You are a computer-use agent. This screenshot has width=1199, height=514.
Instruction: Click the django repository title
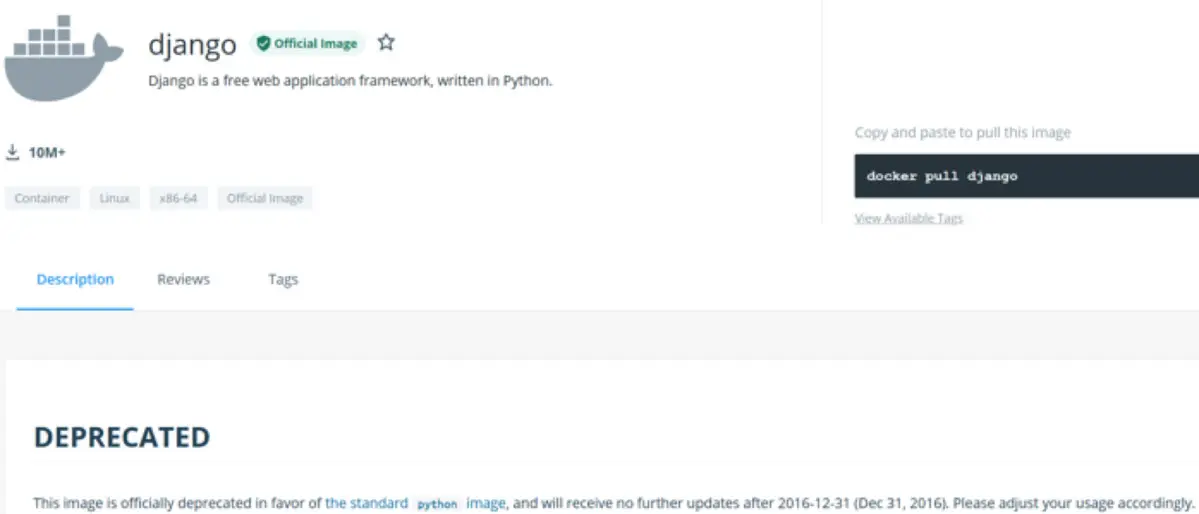[192, 44]
